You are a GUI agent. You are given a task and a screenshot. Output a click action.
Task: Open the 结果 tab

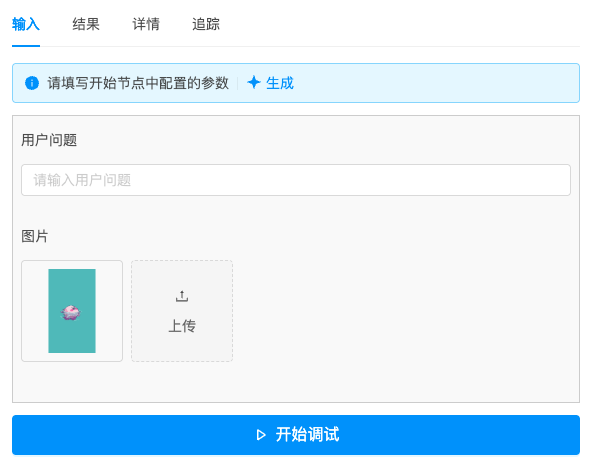[86, 24]
